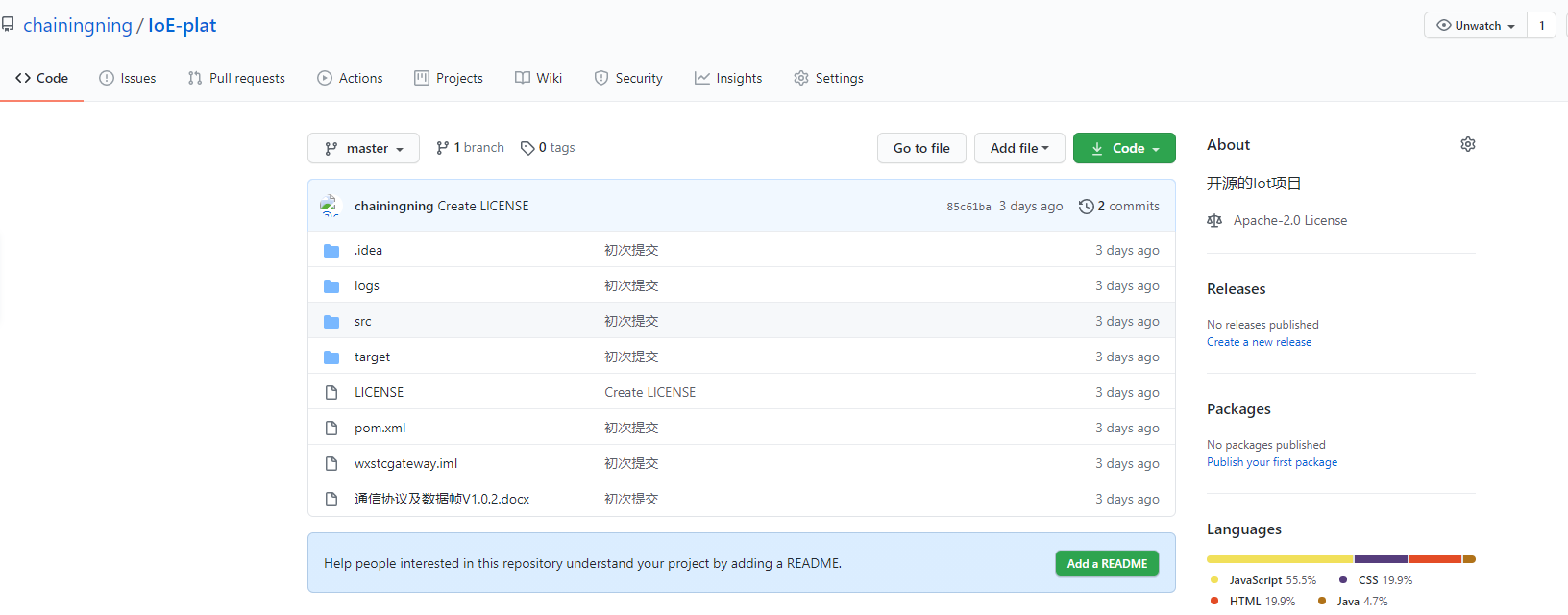
Task: Open the chainingning owner link
Action: tap(78, 25)
